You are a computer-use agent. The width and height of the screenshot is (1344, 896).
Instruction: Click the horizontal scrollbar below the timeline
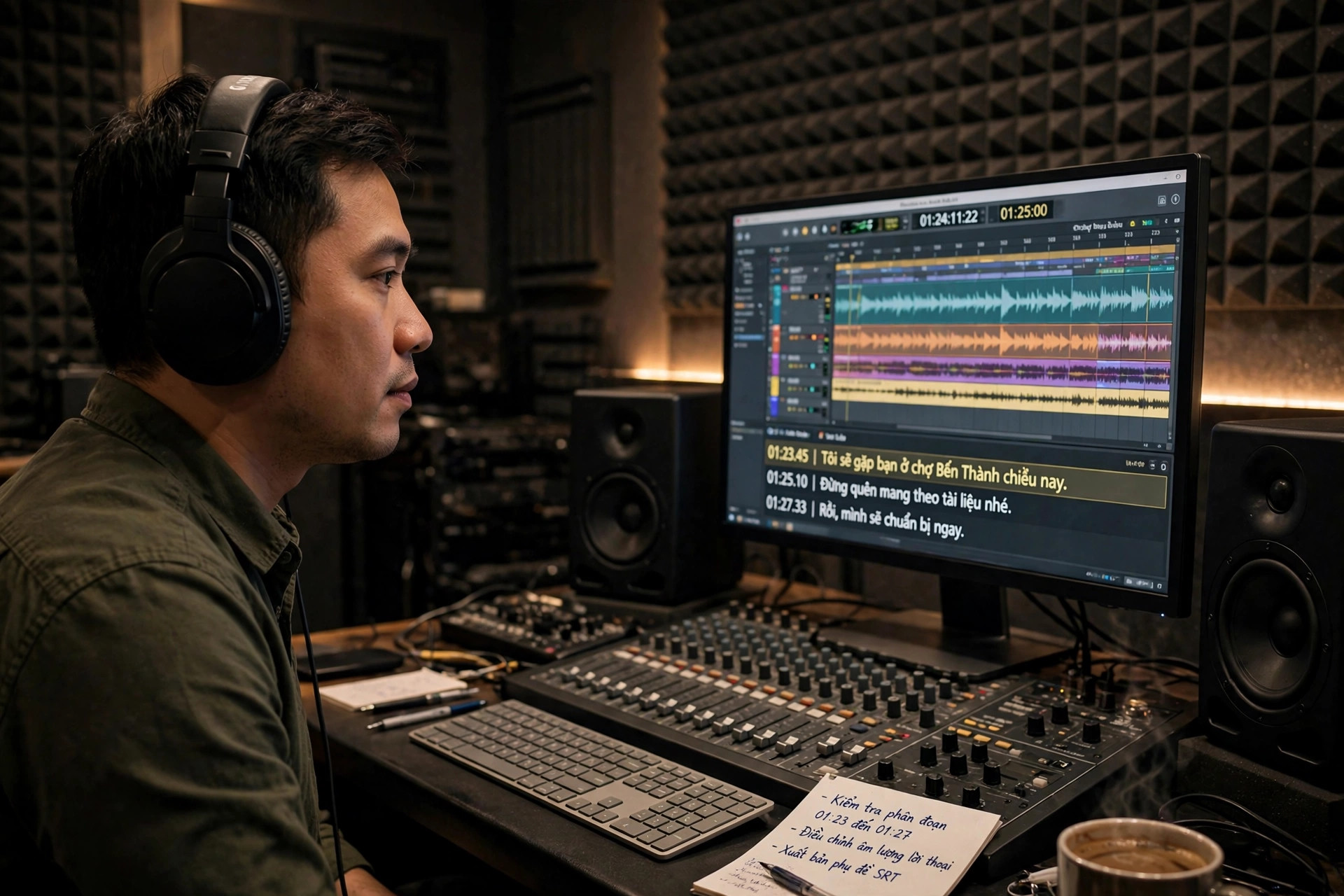pyautogui.click(x=974, y=432)
